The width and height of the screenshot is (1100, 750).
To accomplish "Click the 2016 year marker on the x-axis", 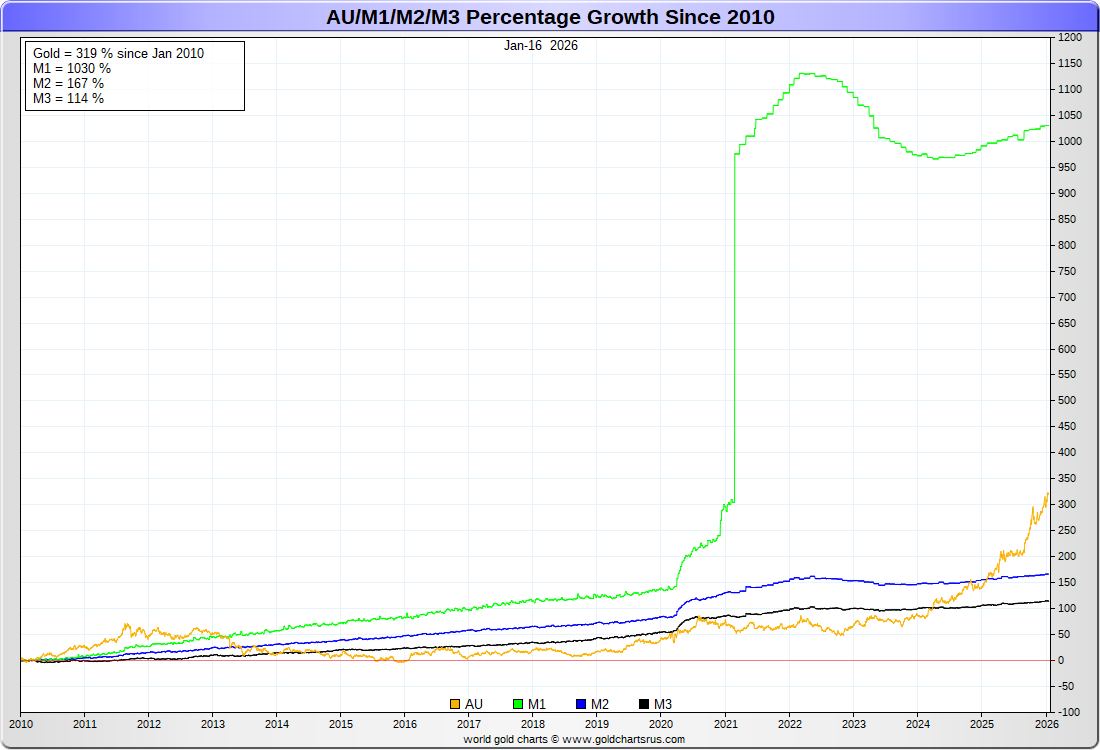I will [405, 724].
